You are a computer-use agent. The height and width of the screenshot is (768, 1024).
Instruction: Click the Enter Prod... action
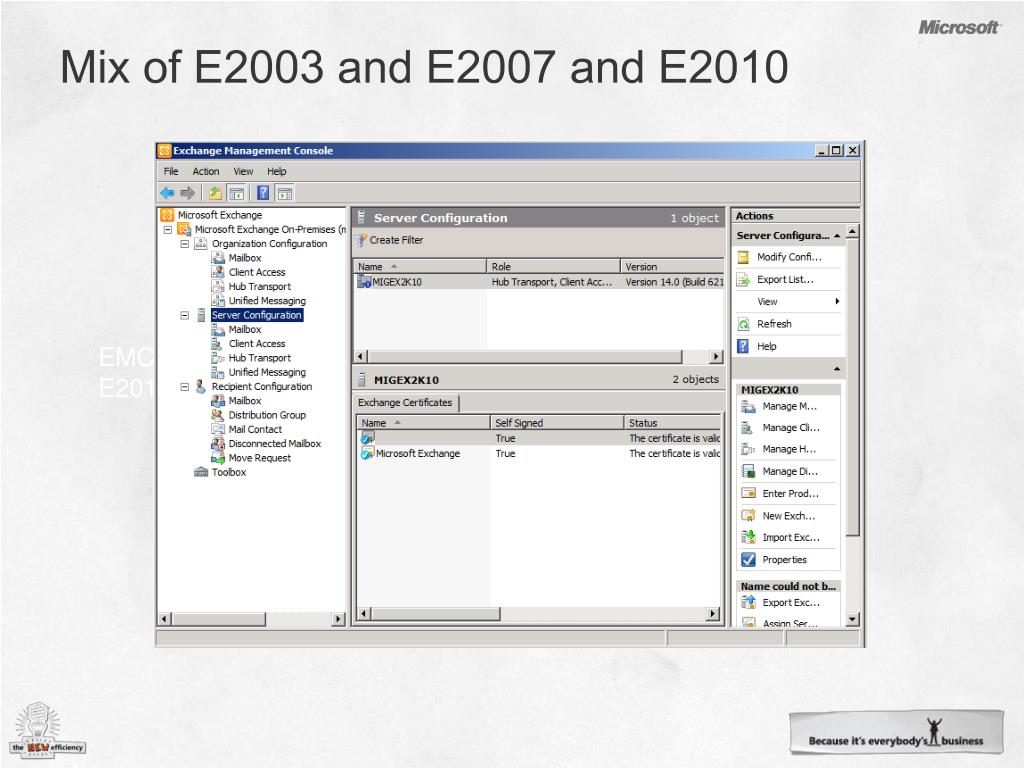pos(790,494)
